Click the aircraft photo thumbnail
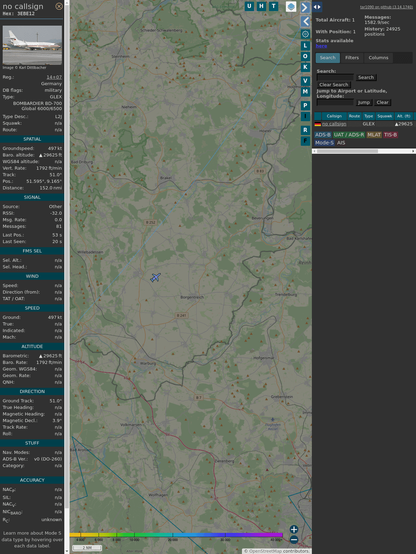Screen dimensions: 416x554 click(32, 45)
